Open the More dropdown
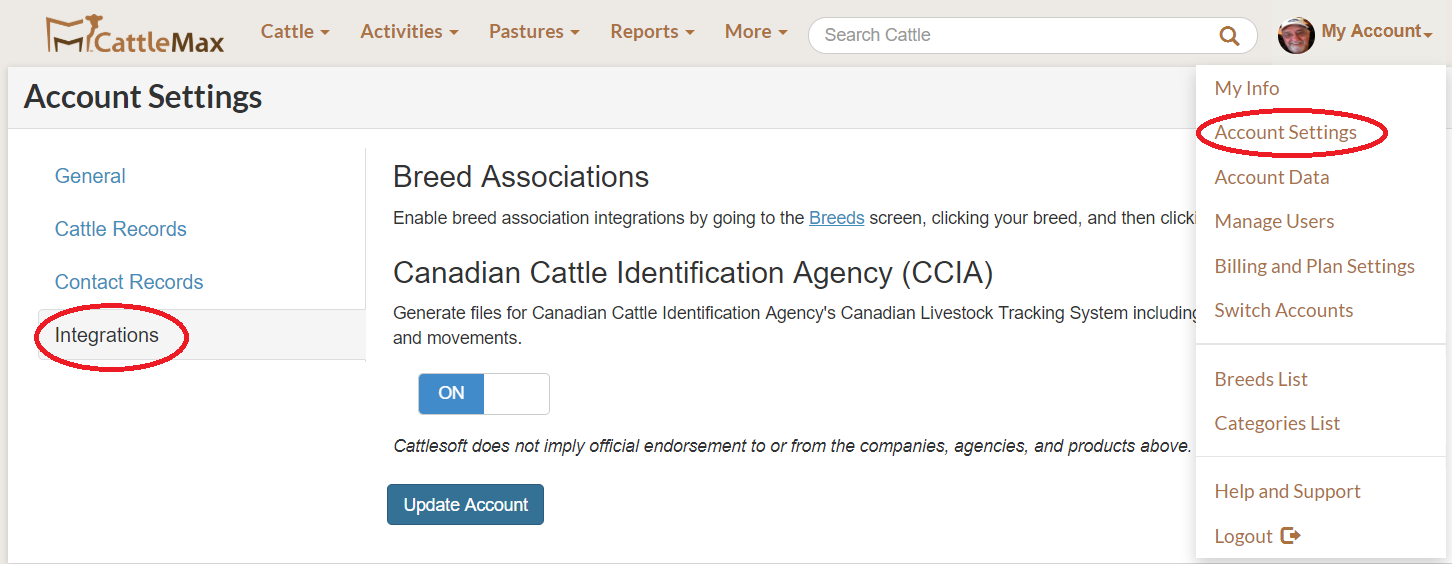 (x=756, y=32)
